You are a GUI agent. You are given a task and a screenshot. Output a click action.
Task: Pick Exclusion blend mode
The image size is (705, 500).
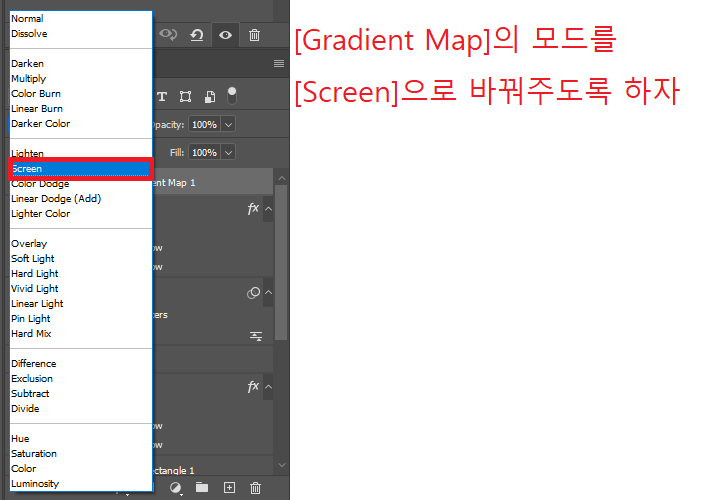point(81,379)
